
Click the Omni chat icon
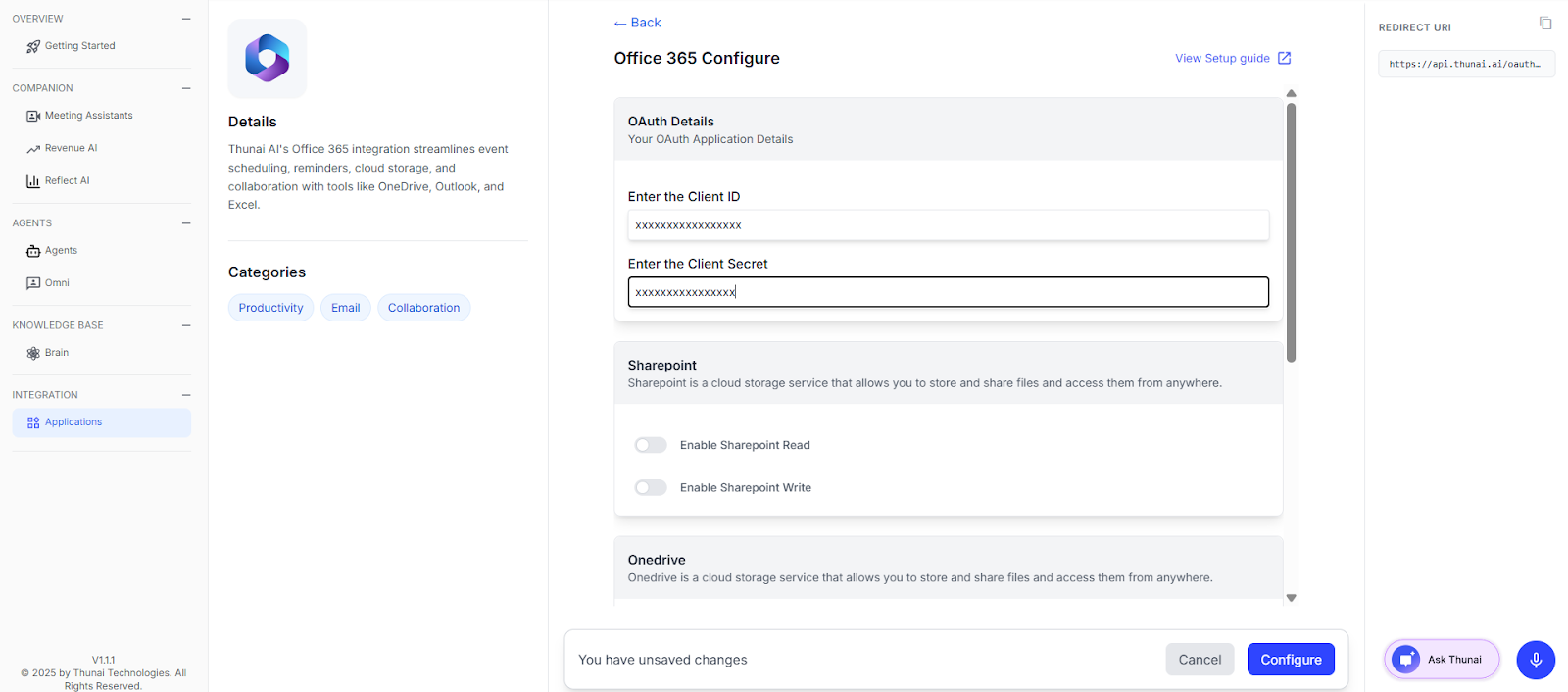33,283
